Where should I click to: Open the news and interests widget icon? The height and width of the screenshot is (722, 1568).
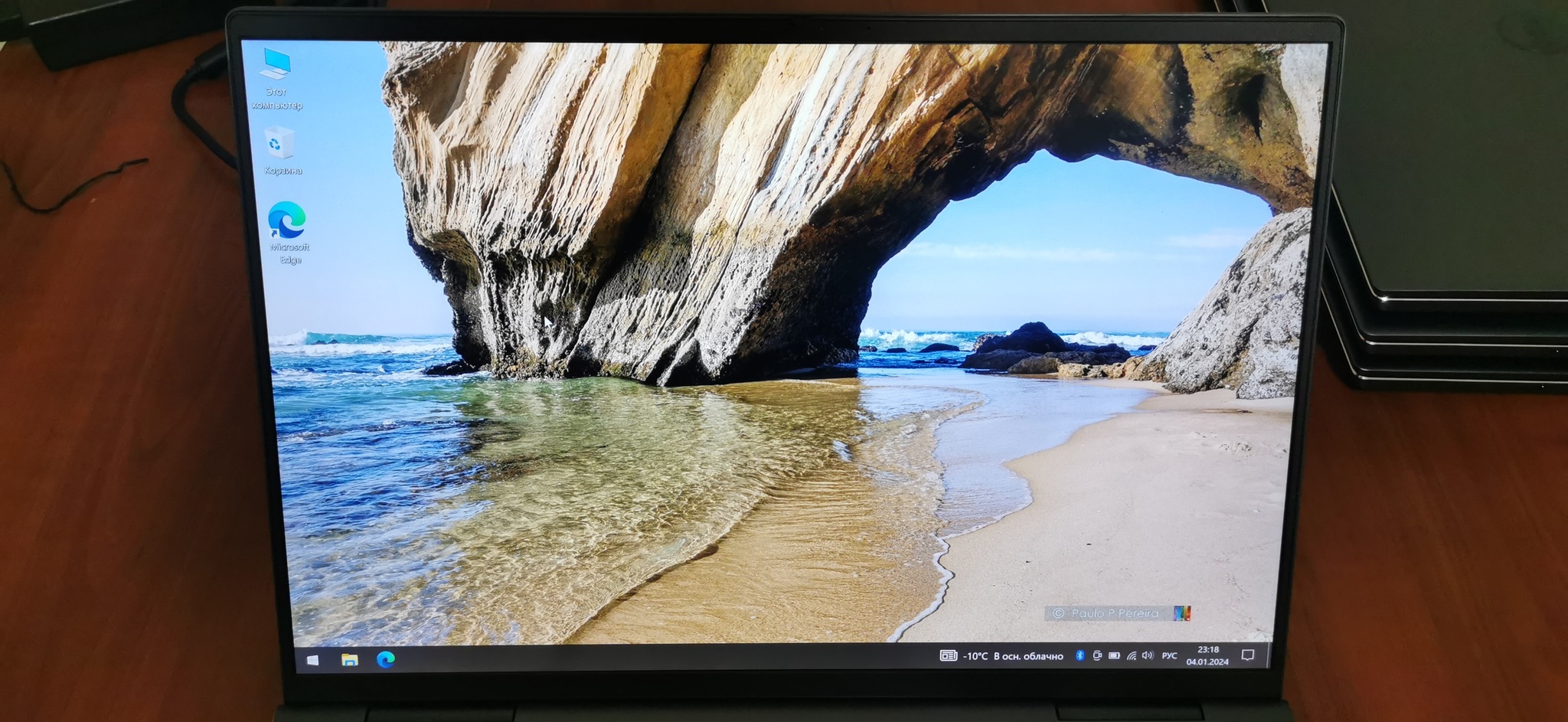[949, 655]
